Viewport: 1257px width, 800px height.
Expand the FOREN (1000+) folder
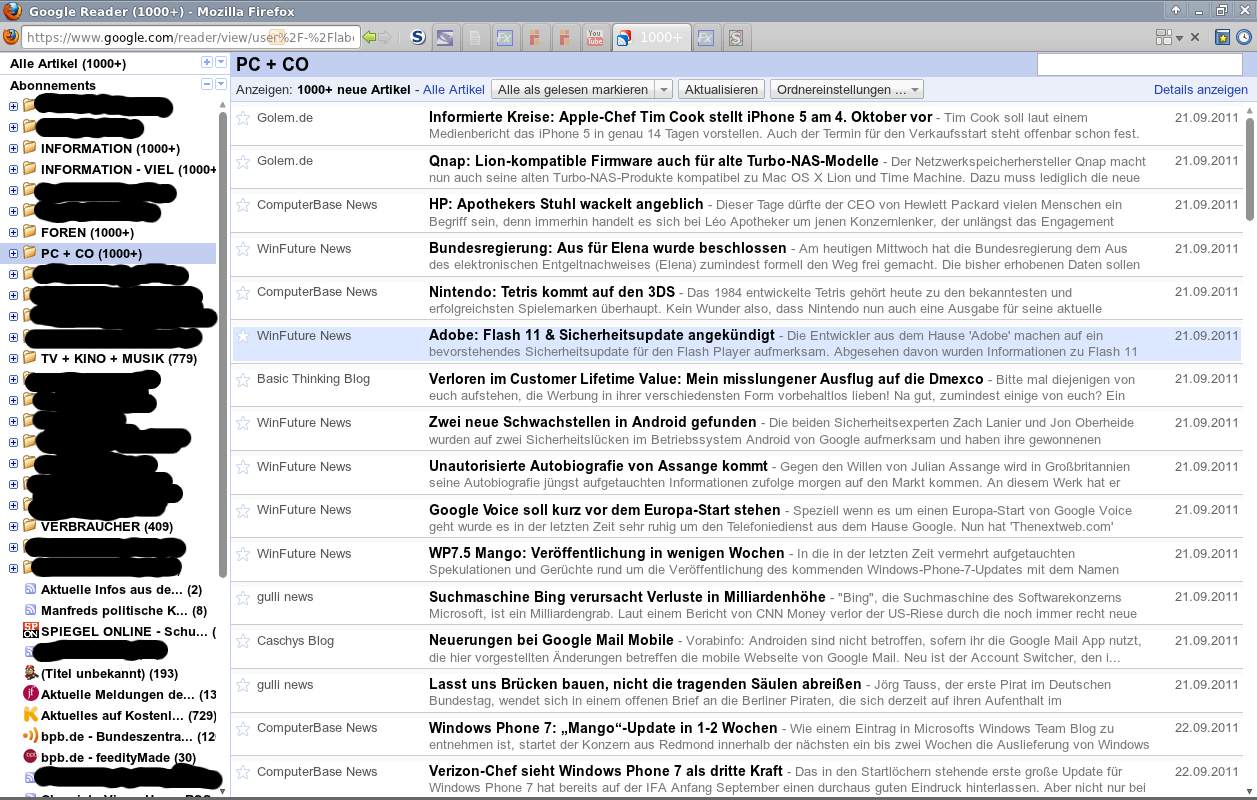pos(13,232)
